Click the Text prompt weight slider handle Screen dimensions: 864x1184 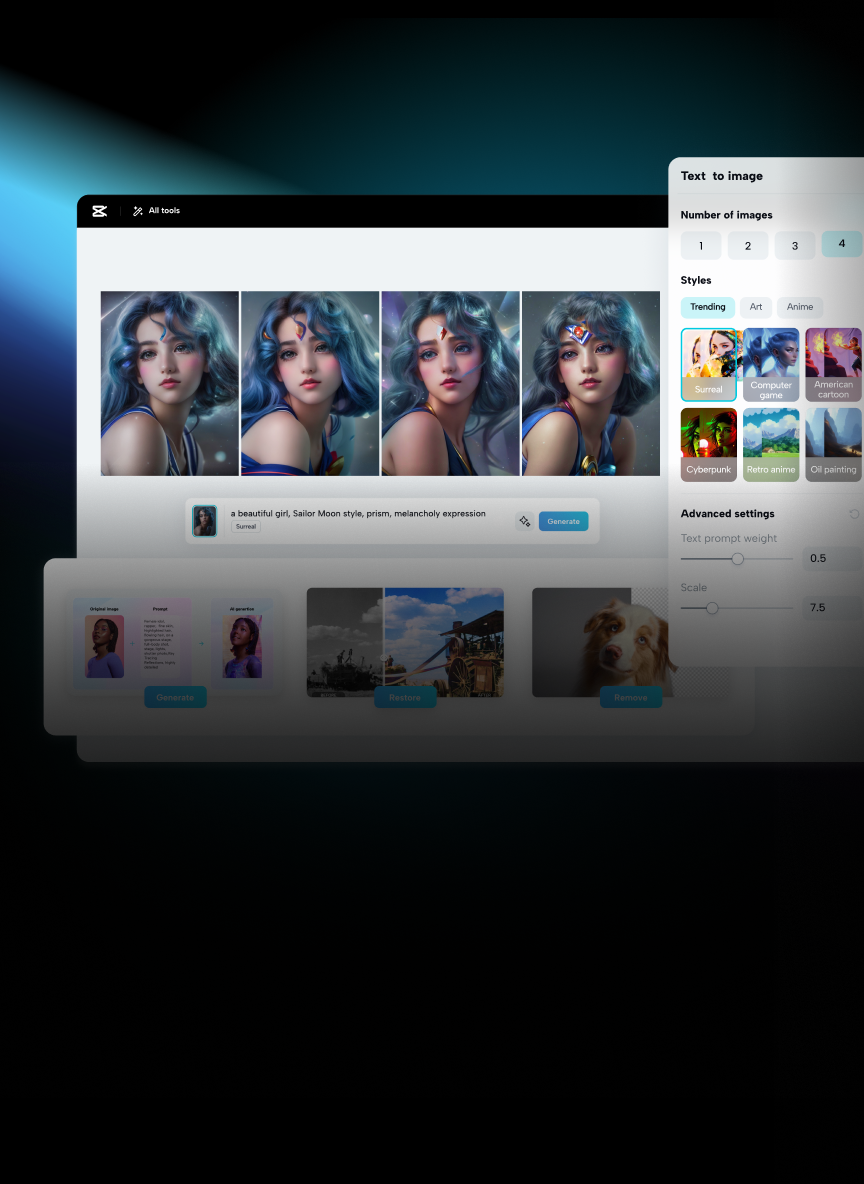click(738, 559)
